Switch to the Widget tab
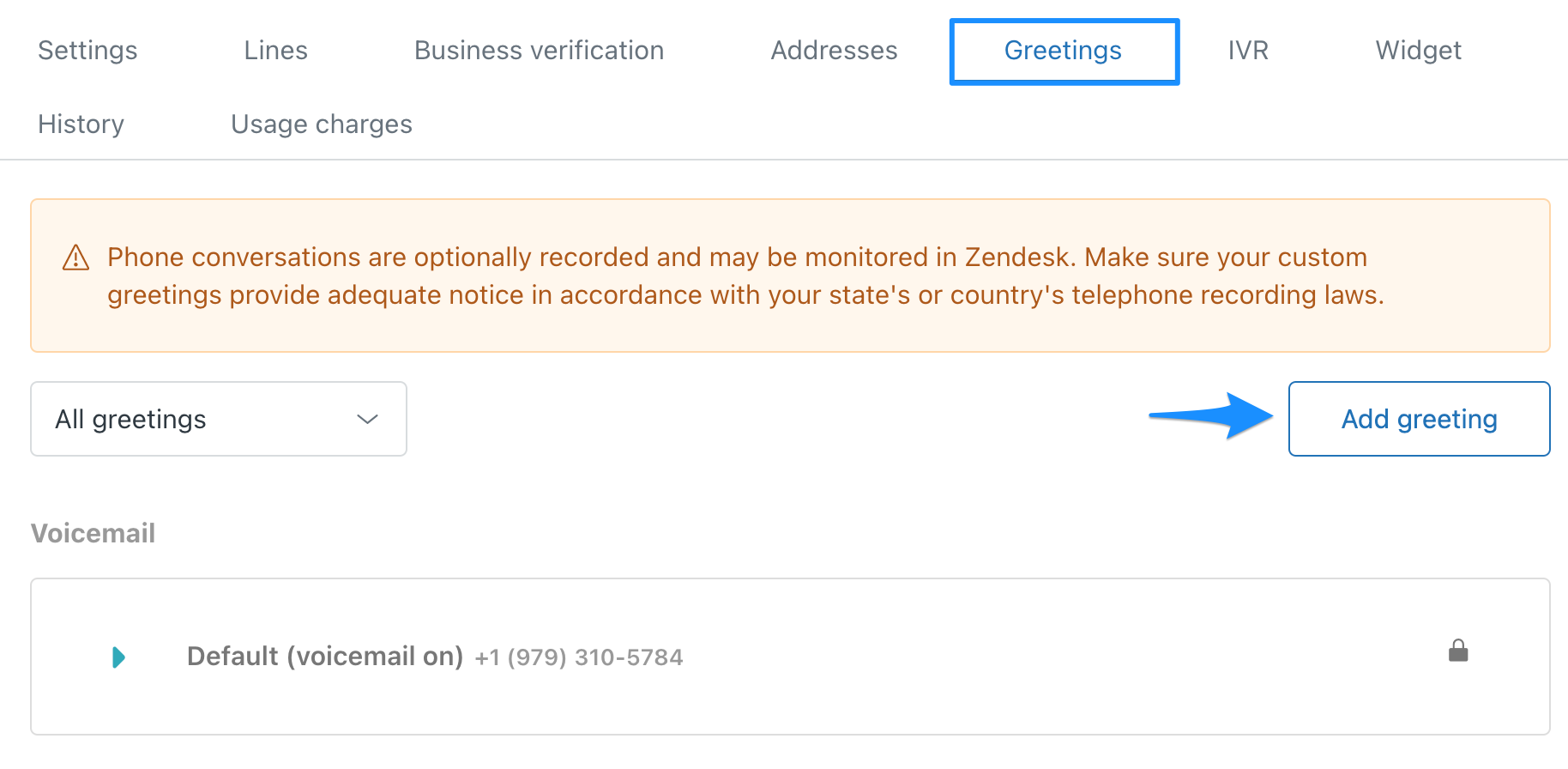1568x769 pixels. (x=1418, y=51)
